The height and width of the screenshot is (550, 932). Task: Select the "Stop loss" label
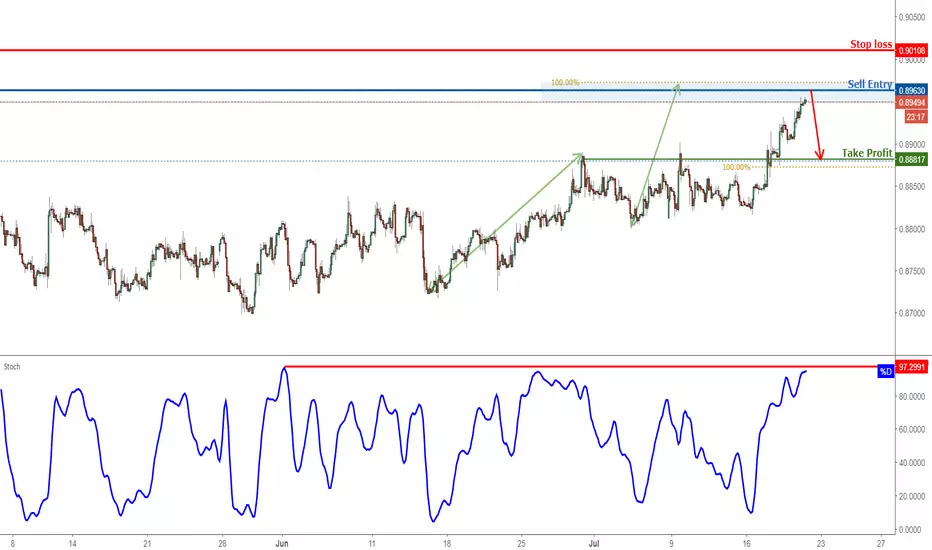pyautogui.click(x=871, y=44)
